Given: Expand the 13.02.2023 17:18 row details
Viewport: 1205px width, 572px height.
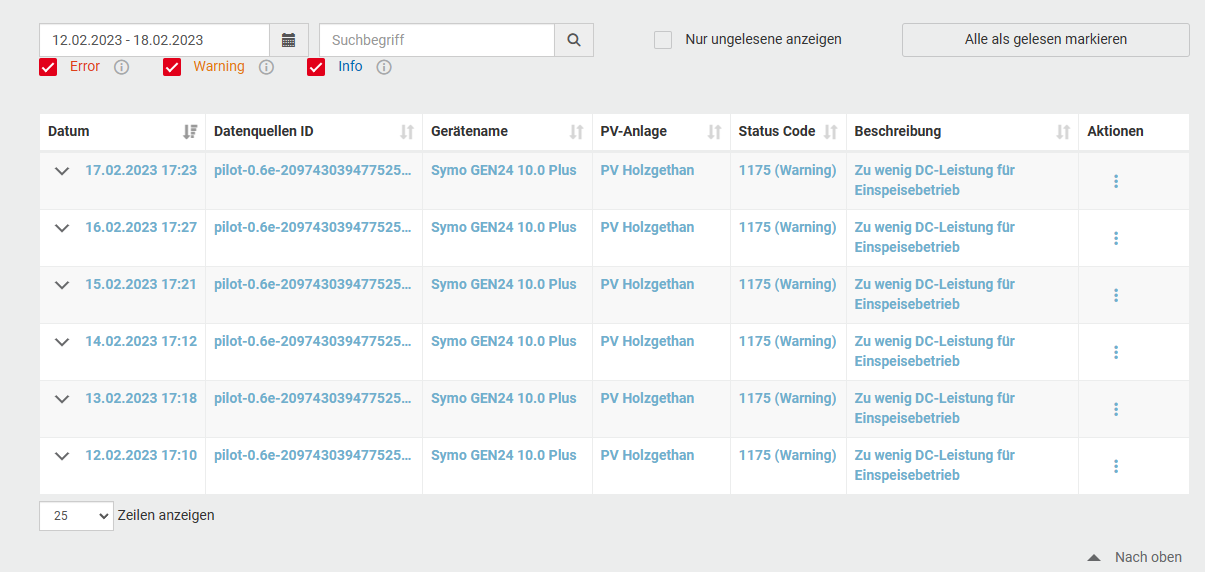Looking at the screenshot, I should pyautogui.click(x=62, y=399).
